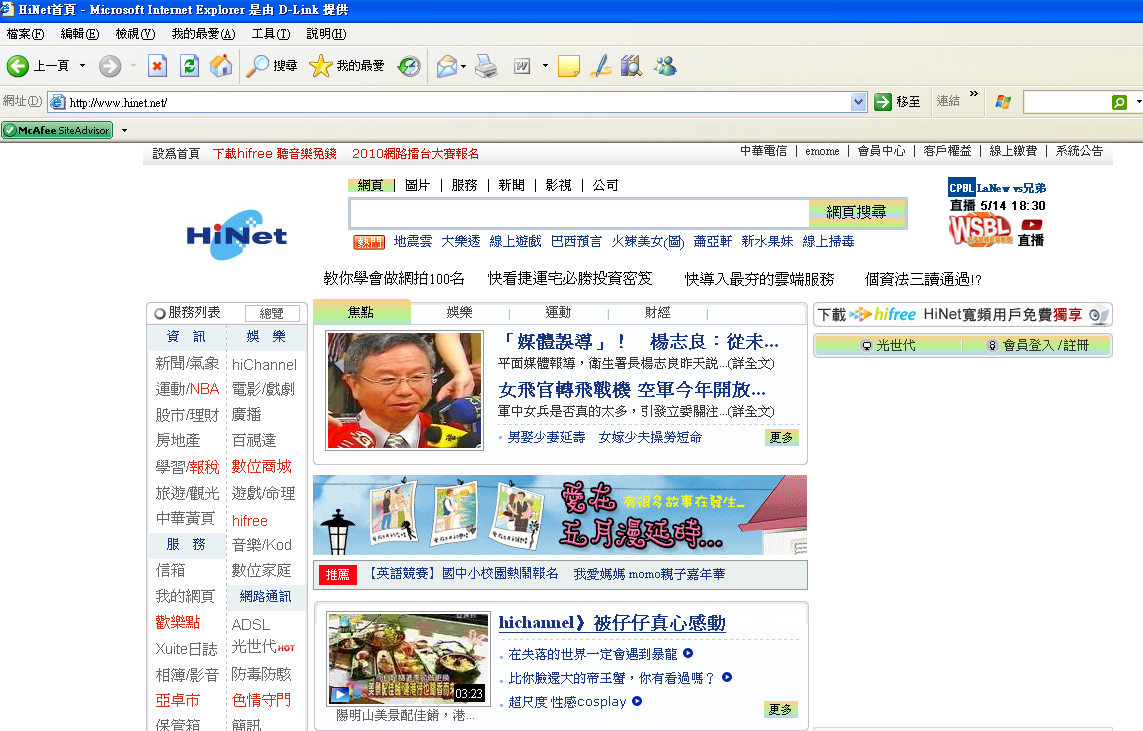The width and height of the screenshot is (1143, 731).
Task: Click the toolbar search text field
Action: (1066, 103)
